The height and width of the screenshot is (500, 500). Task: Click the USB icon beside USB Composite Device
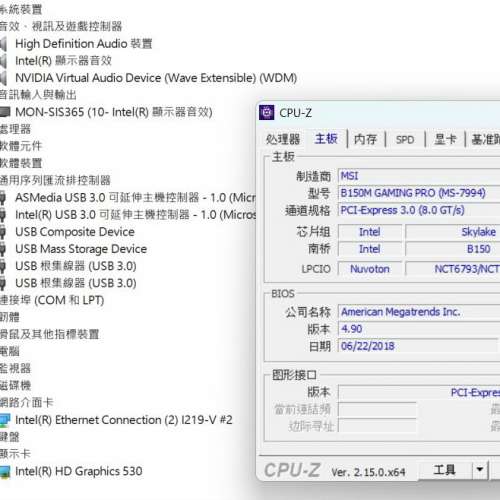click(x=3, y=232)
